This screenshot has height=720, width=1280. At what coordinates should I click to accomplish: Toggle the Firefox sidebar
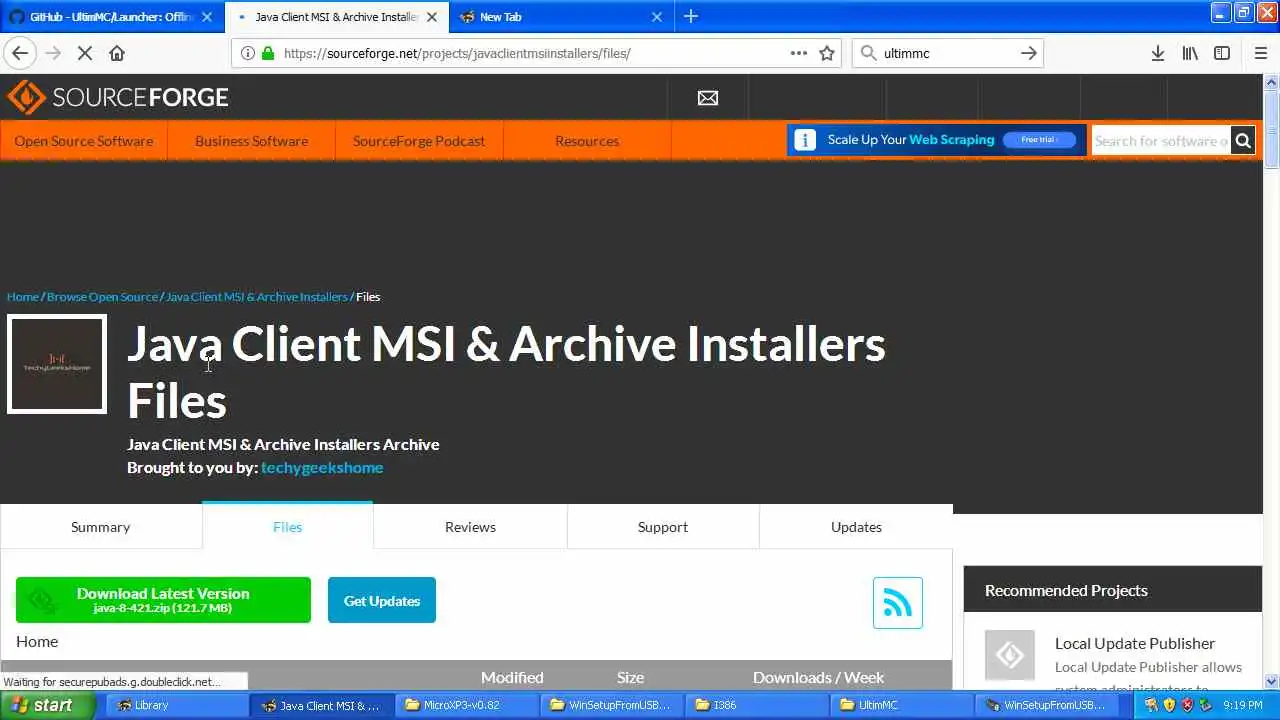pyautogui.click(x=1222, y=53)
